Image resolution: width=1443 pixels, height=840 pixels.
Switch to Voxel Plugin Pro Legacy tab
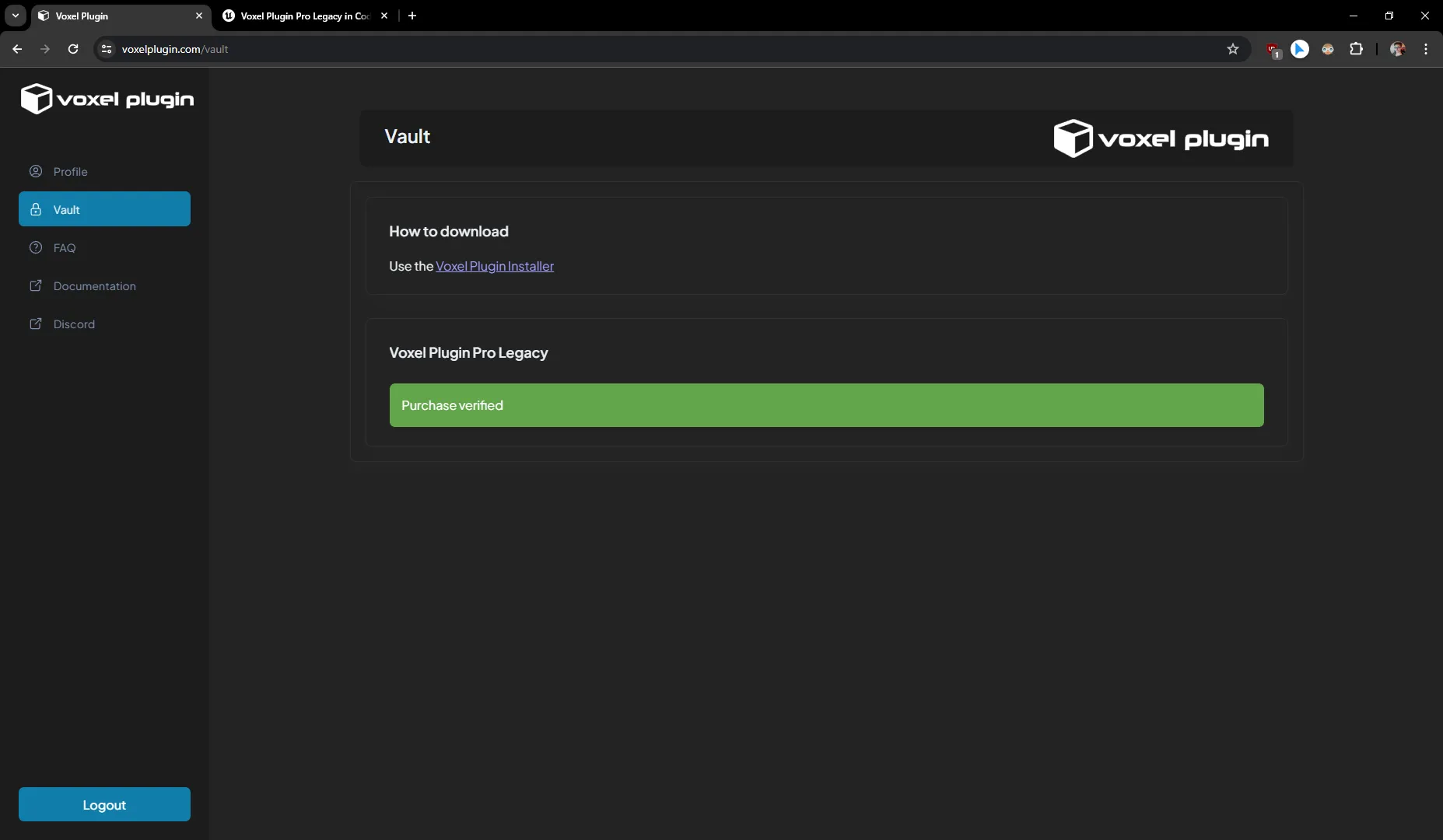[x=304, y=16]
